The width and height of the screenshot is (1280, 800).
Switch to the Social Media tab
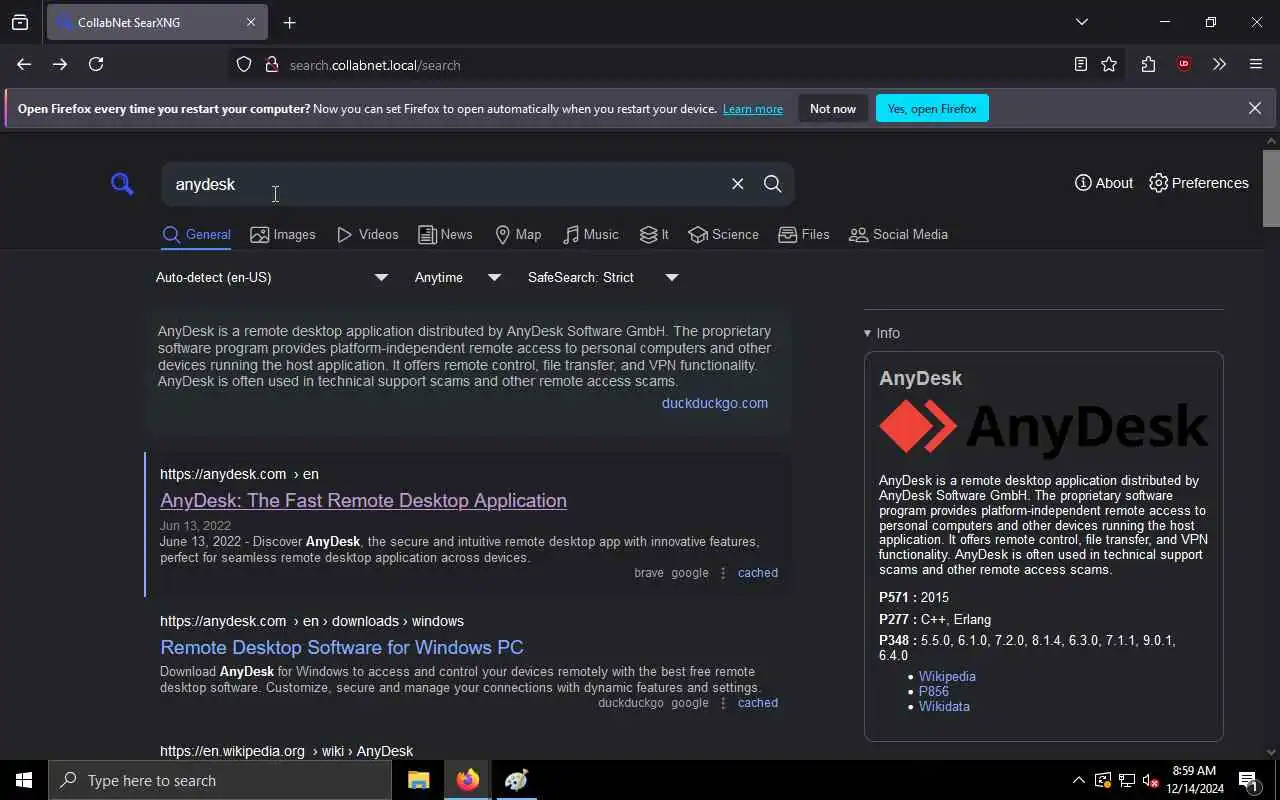[x=898, y=234]
